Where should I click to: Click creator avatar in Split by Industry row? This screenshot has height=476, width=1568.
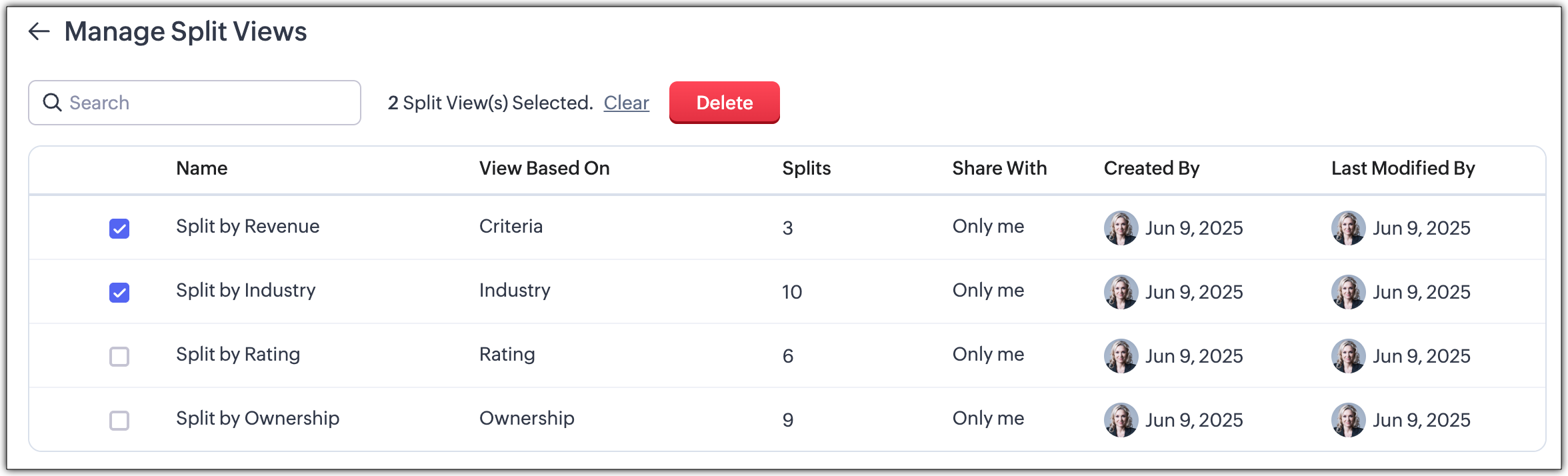1121,292
